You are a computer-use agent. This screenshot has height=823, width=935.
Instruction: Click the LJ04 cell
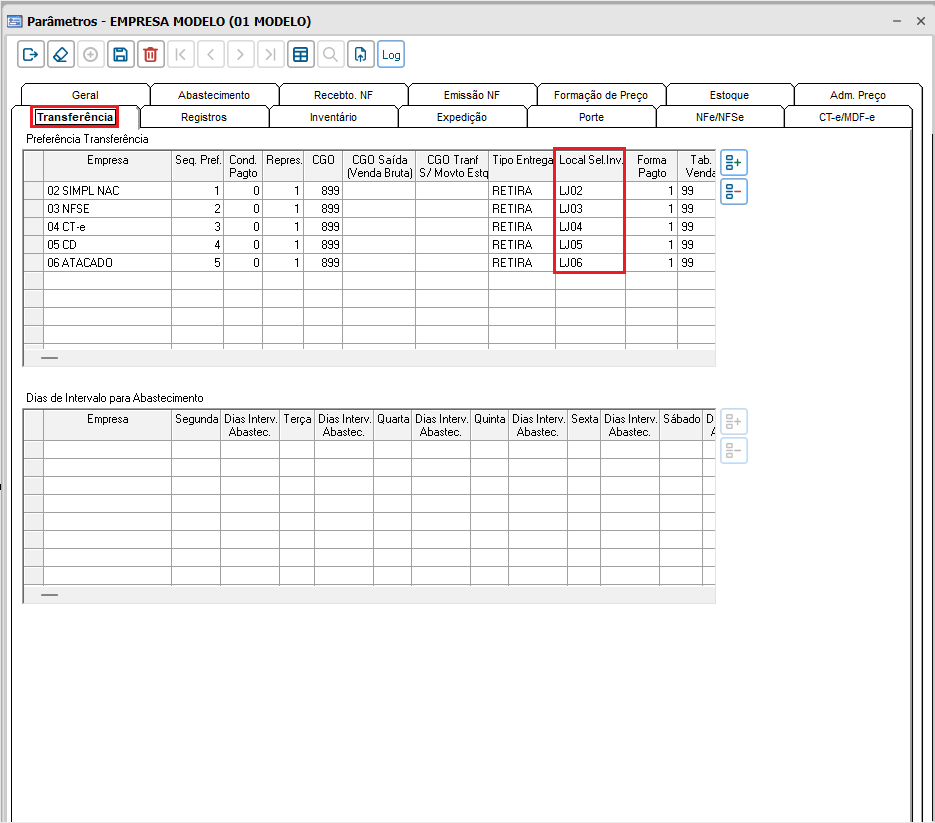click(x=590, y=227)
